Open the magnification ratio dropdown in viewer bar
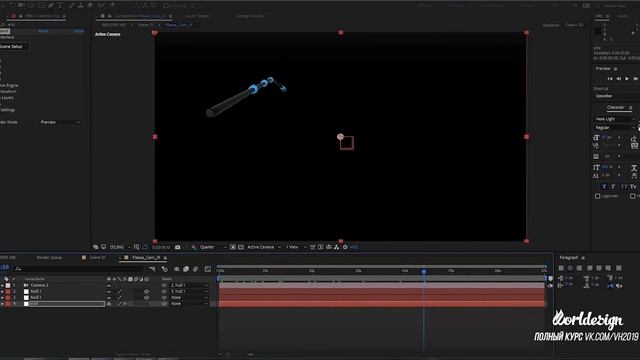This screenshot has width=640, height=360. click(120, 247)
